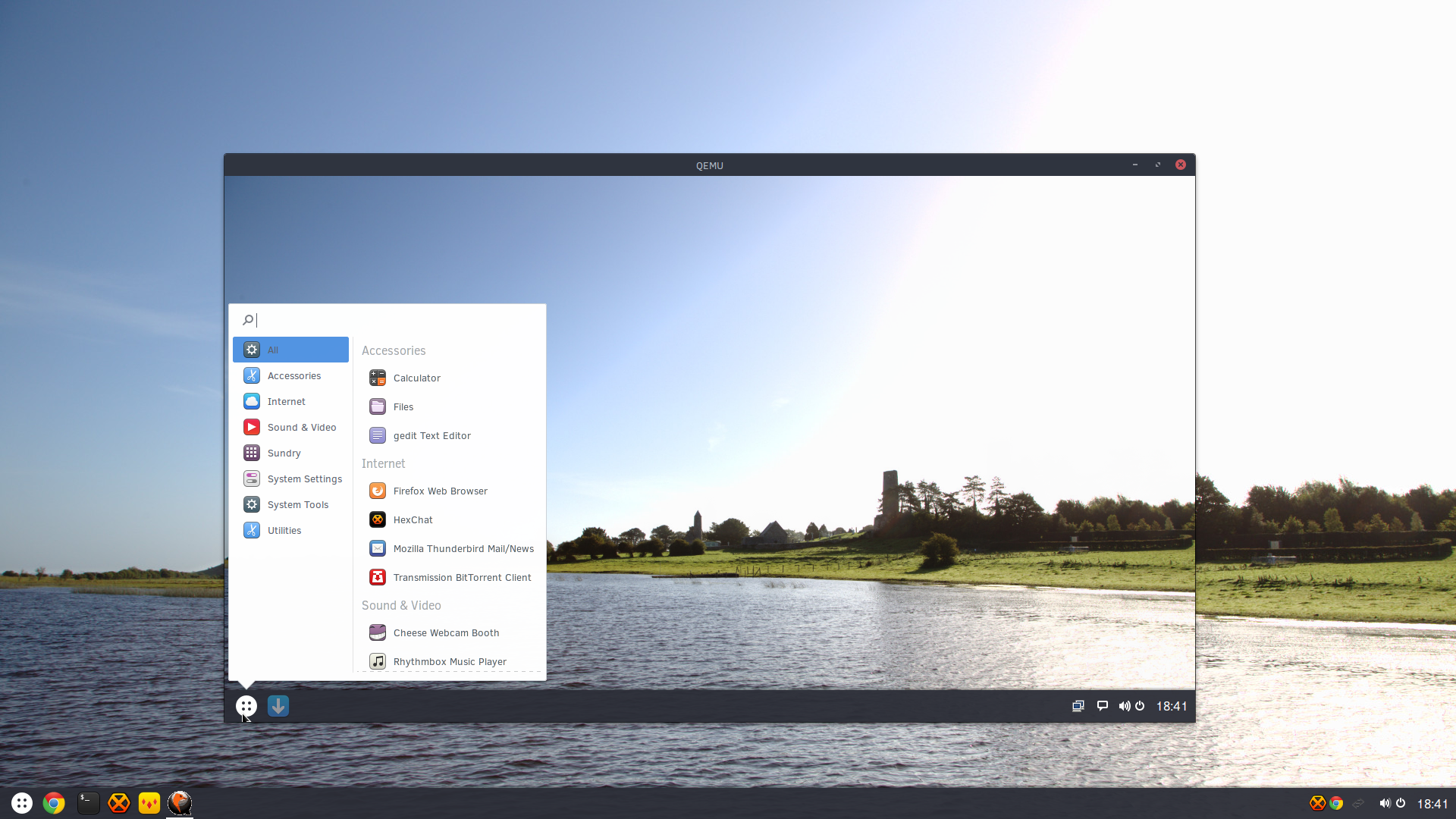Open HexChat from the Internet section
Image resolution: width=1456 pixels, height=819 pixels.
click(x=449, y=519)
